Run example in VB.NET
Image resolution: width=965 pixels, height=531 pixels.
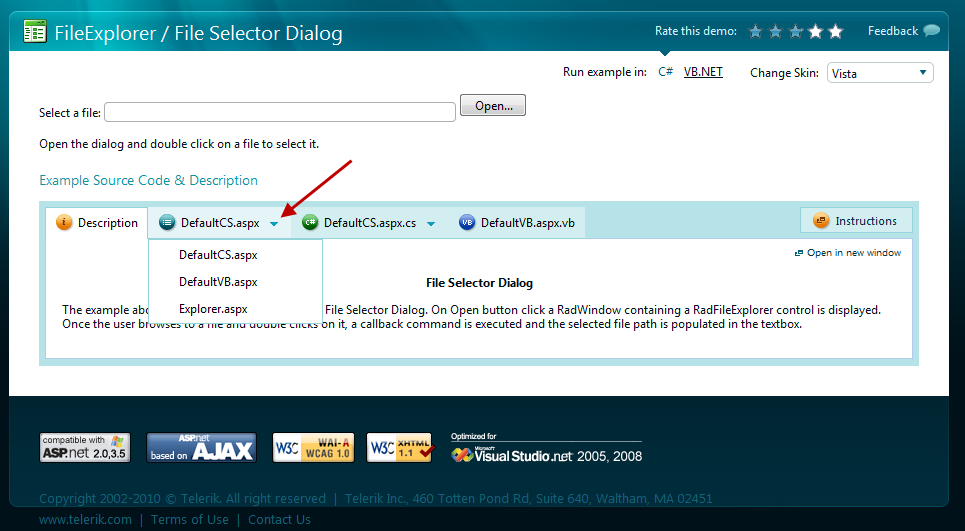point(703,72)
